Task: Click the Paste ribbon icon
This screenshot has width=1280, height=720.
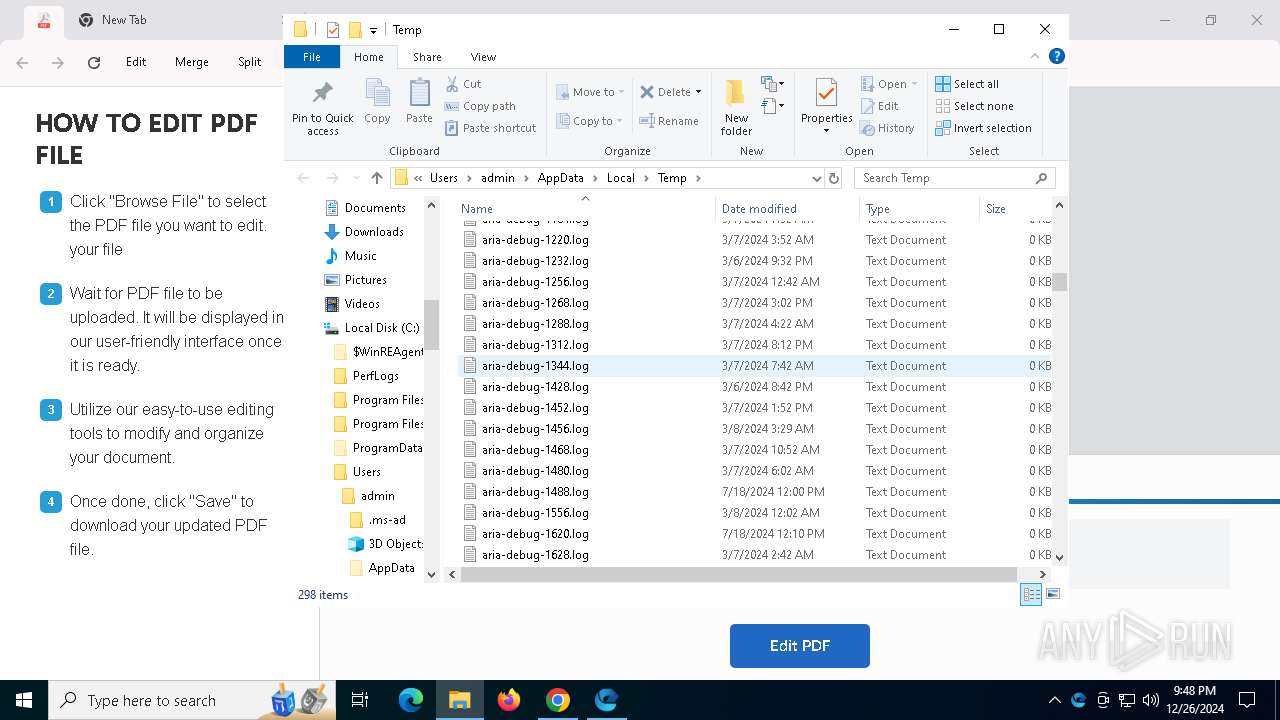Action: click(419, 102)
